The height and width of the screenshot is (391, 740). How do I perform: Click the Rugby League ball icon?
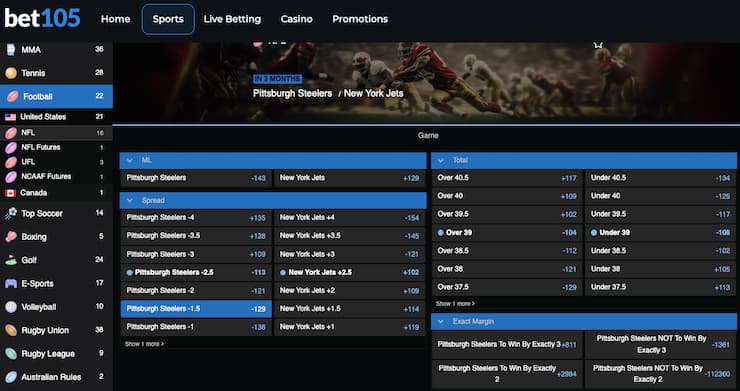[x=11, y=354]
